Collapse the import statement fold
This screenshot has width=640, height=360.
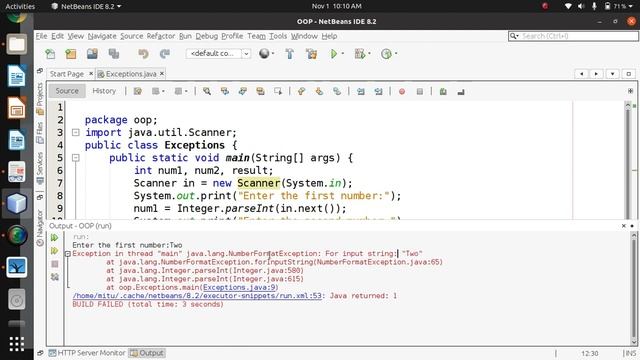(76, 132)
